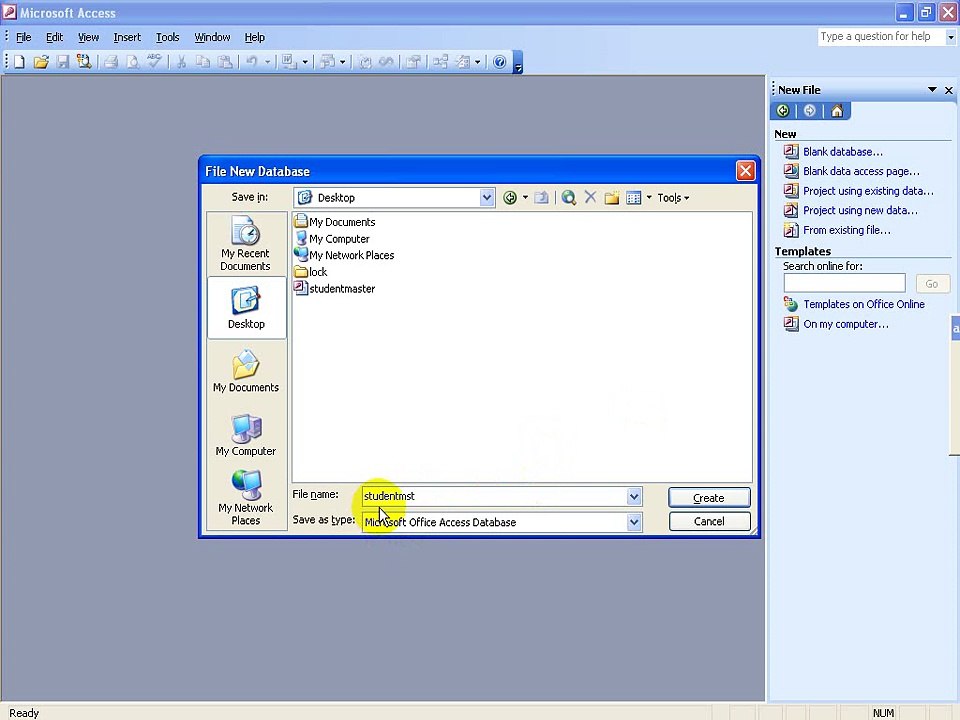Open the Edit menu
960x720 pixels.
(x=54, y=37)
